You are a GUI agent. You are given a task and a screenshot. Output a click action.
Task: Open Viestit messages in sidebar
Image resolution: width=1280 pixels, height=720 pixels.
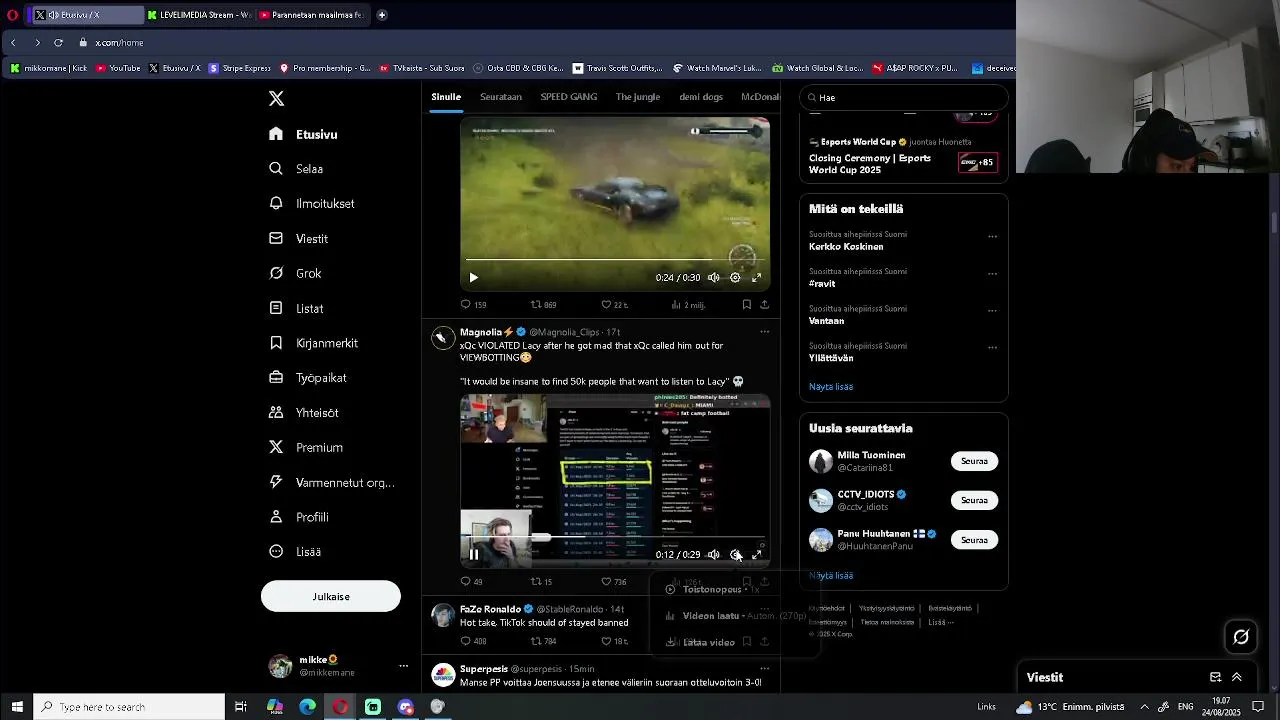tap(298, 239)
